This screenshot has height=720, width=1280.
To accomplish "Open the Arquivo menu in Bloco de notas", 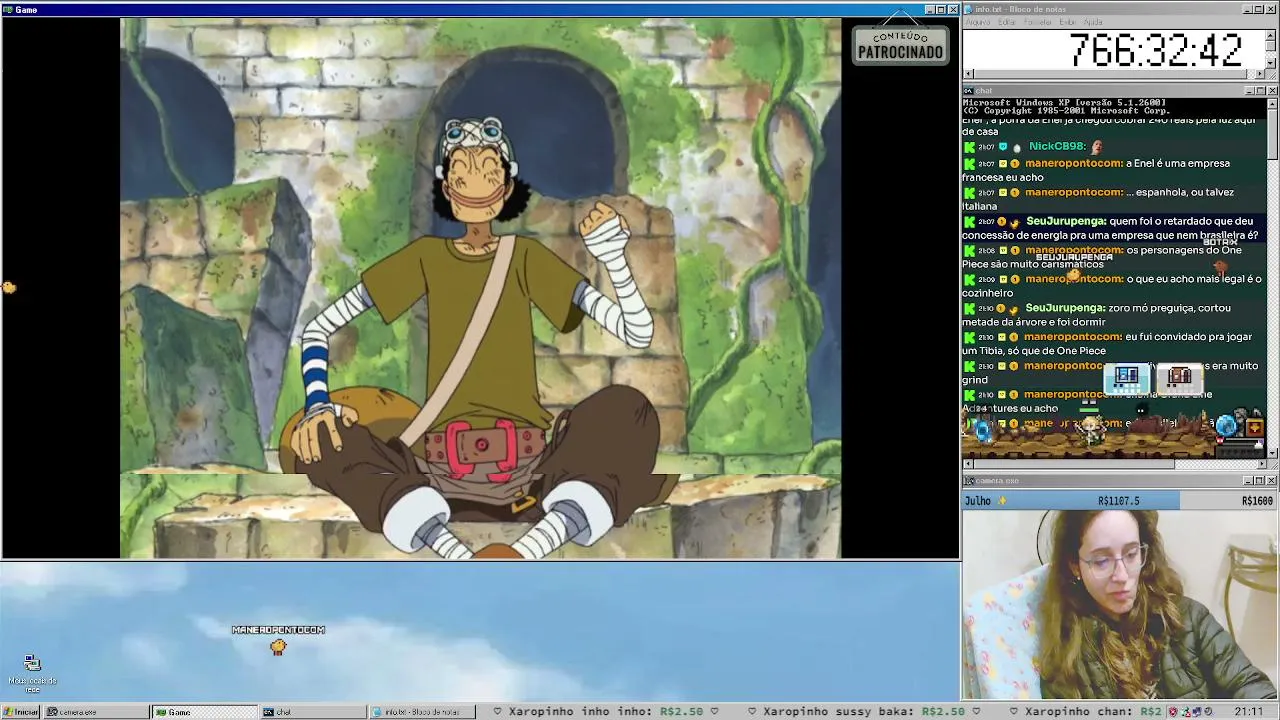I will 977,22.
